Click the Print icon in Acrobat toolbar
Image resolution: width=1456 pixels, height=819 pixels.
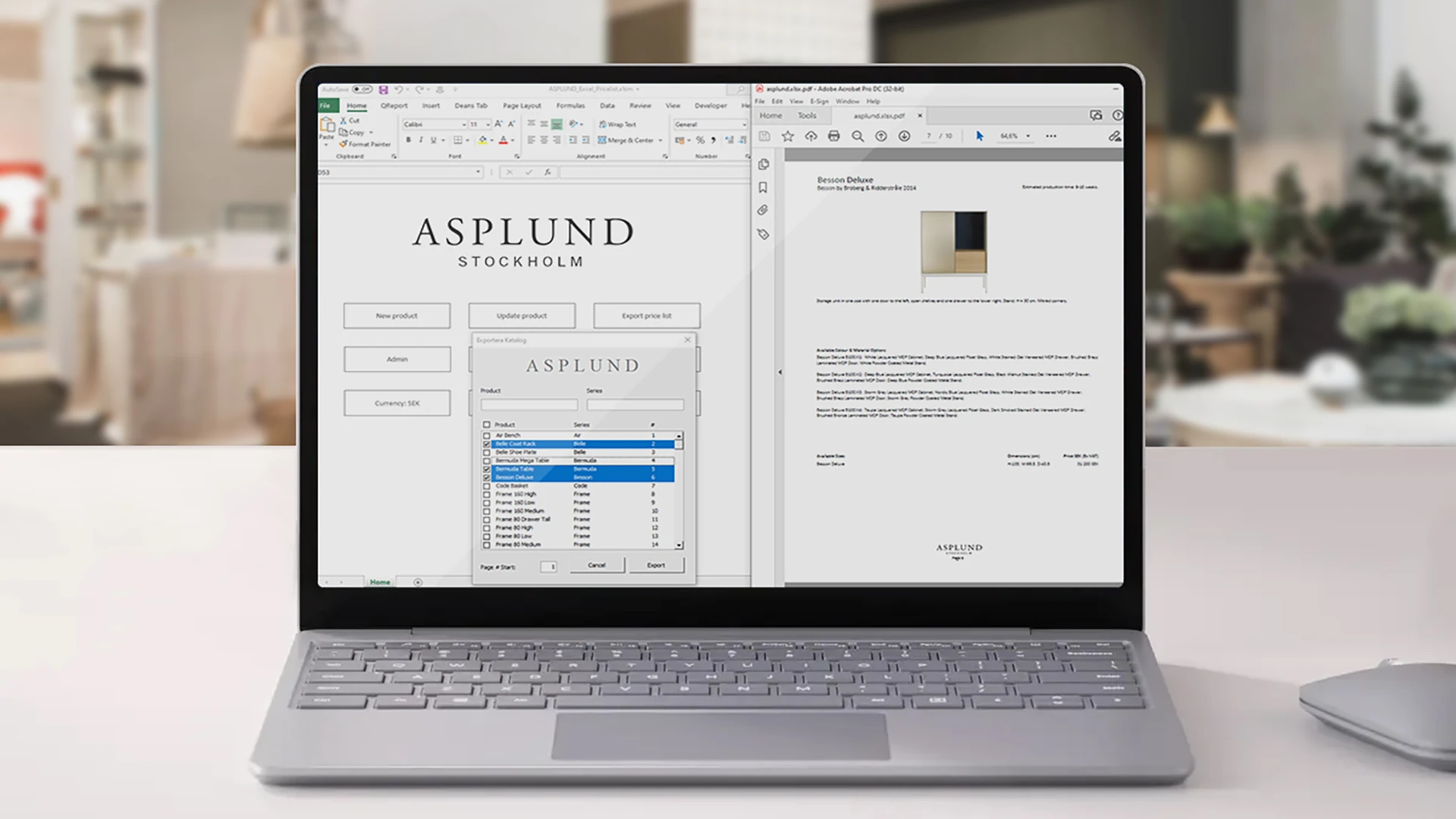coord(834,136)
